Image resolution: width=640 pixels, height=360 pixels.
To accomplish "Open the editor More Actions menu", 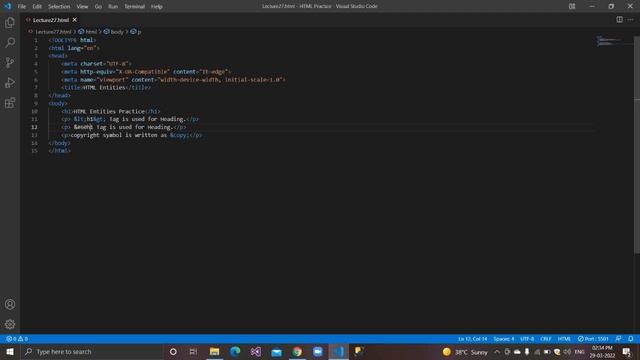I will click(x=631, y=20).
